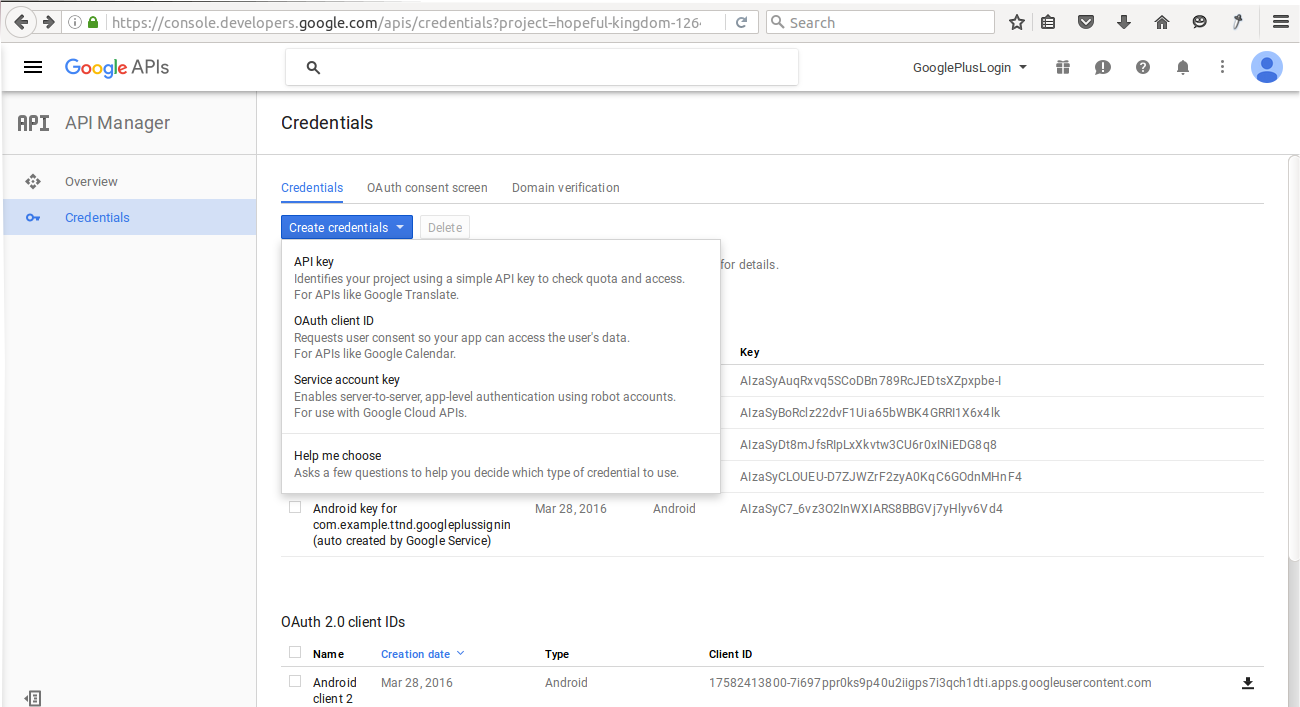The image size is (1300, 707).
Task: Download JSON for Android client 2
Action: click(1247, 683)
